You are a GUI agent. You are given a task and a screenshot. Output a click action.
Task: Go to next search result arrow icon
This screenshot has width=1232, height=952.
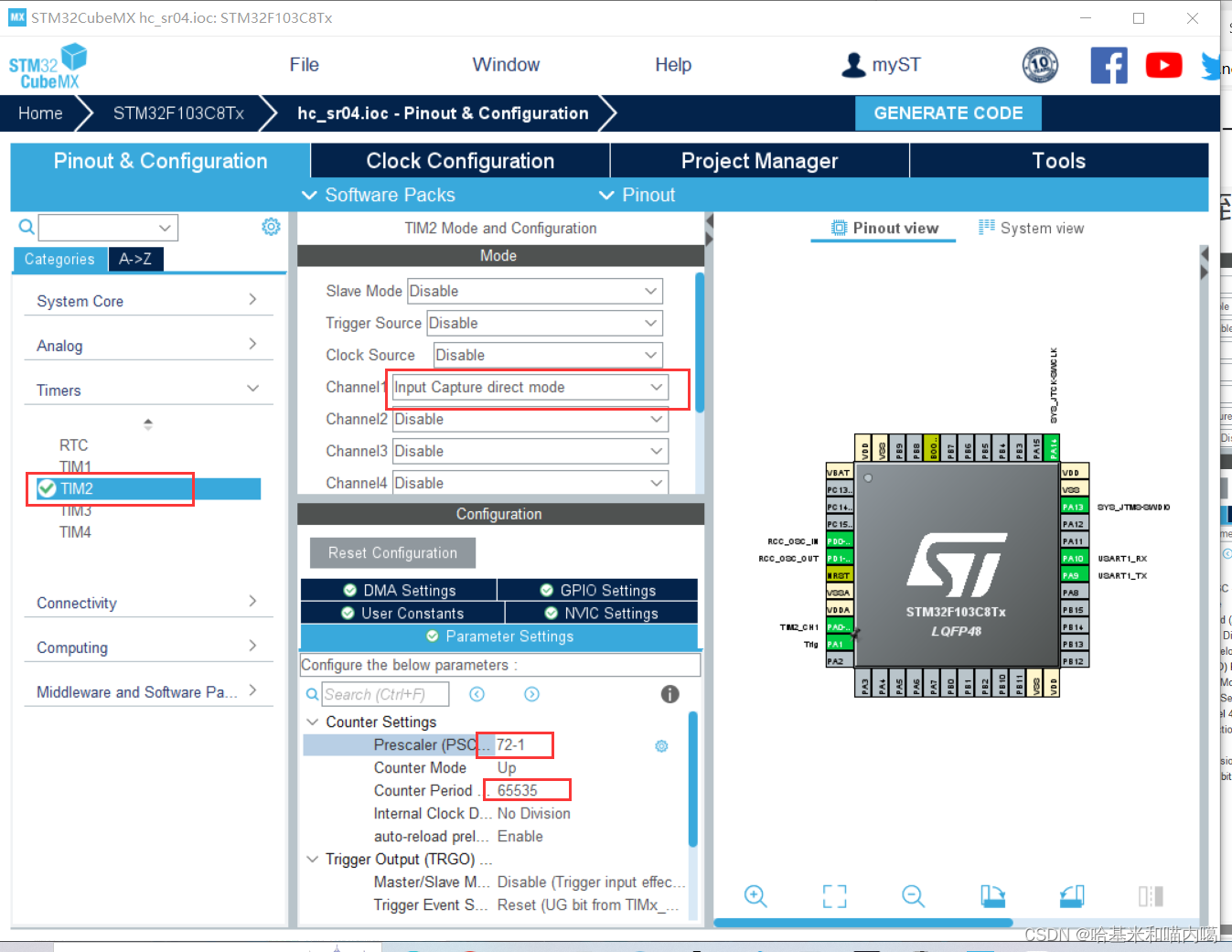click(531, 694)
